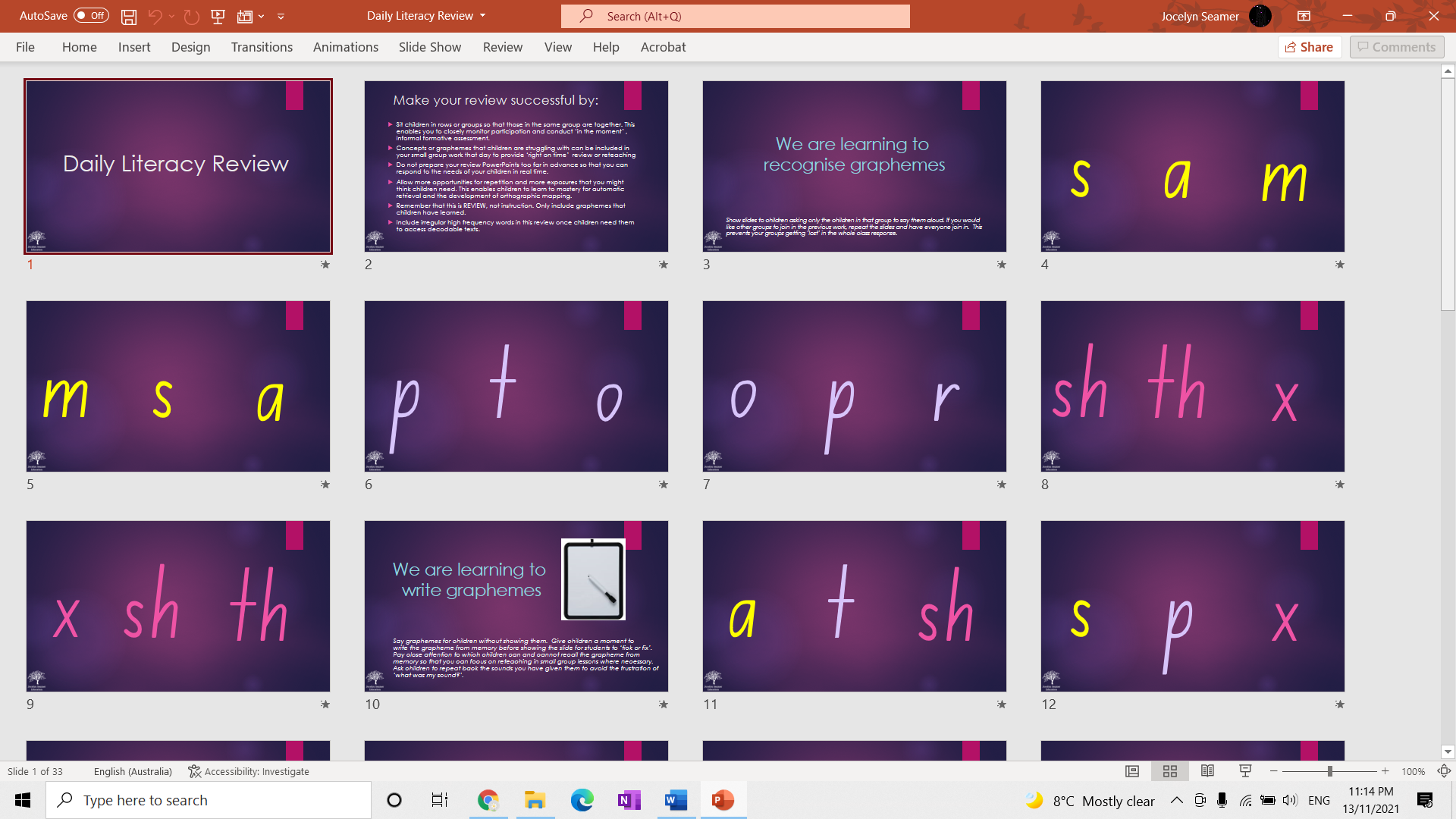Viewport: 1456px width, 819px height.
Task: Select slide 10 write graphemes thumbnail
Action: [516, 606]
